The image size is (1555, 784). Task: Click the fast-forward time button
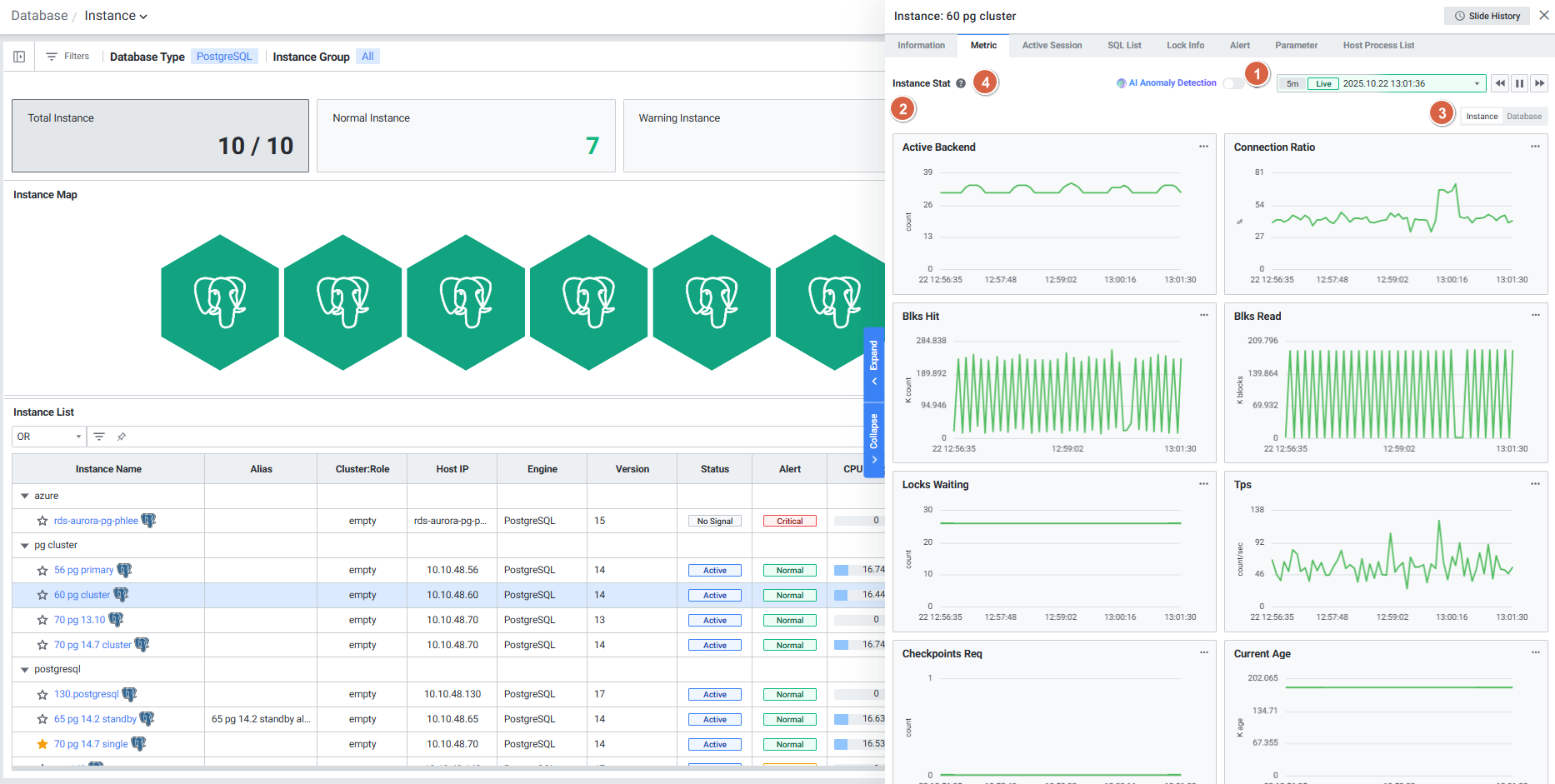tap(1540, 83)
